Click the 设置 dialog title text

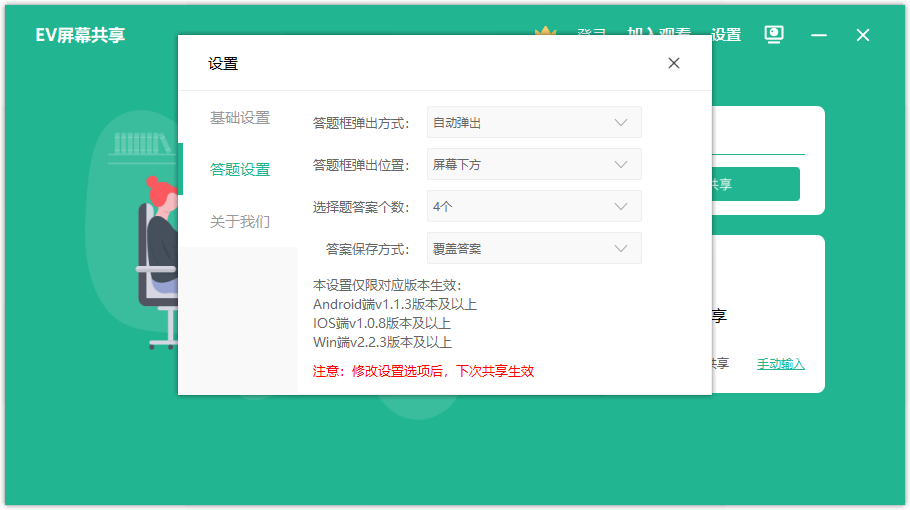(x=223, y=64)
